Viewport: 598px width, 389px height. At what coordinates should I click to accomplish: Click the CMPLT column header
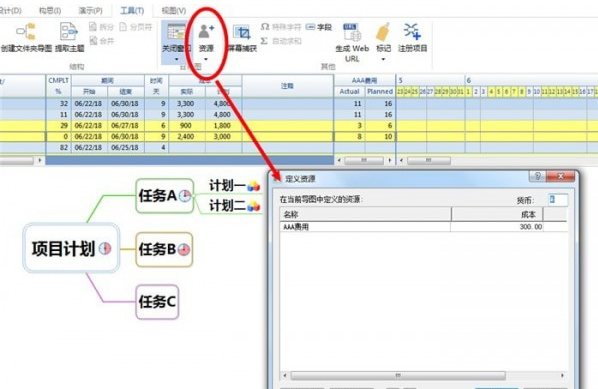[x=58, y=80]
